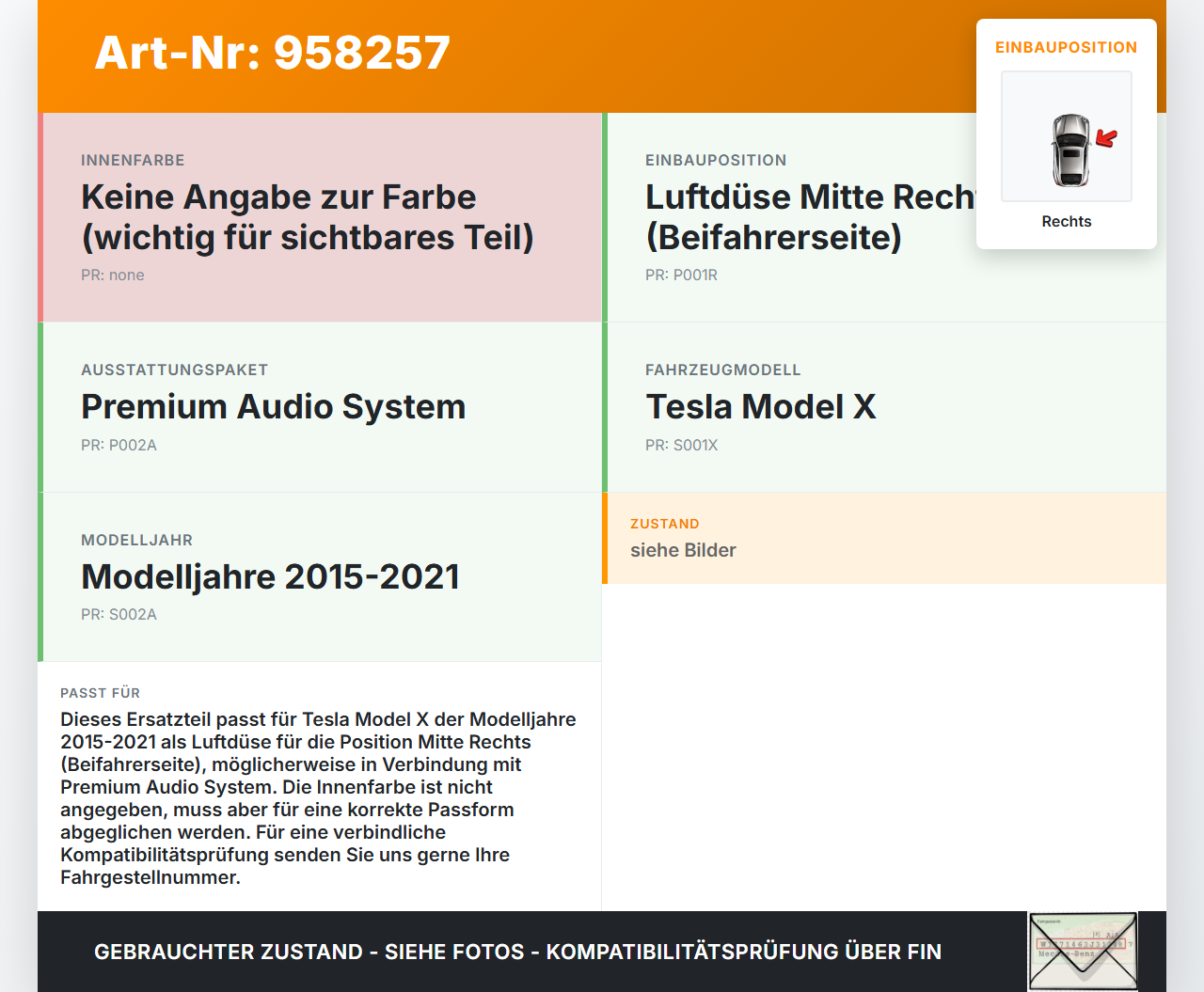Select the Ausstattungspaket section header
Image resolution: width=1204 pixels, height=992 pixels.
[x=174, y=370]
